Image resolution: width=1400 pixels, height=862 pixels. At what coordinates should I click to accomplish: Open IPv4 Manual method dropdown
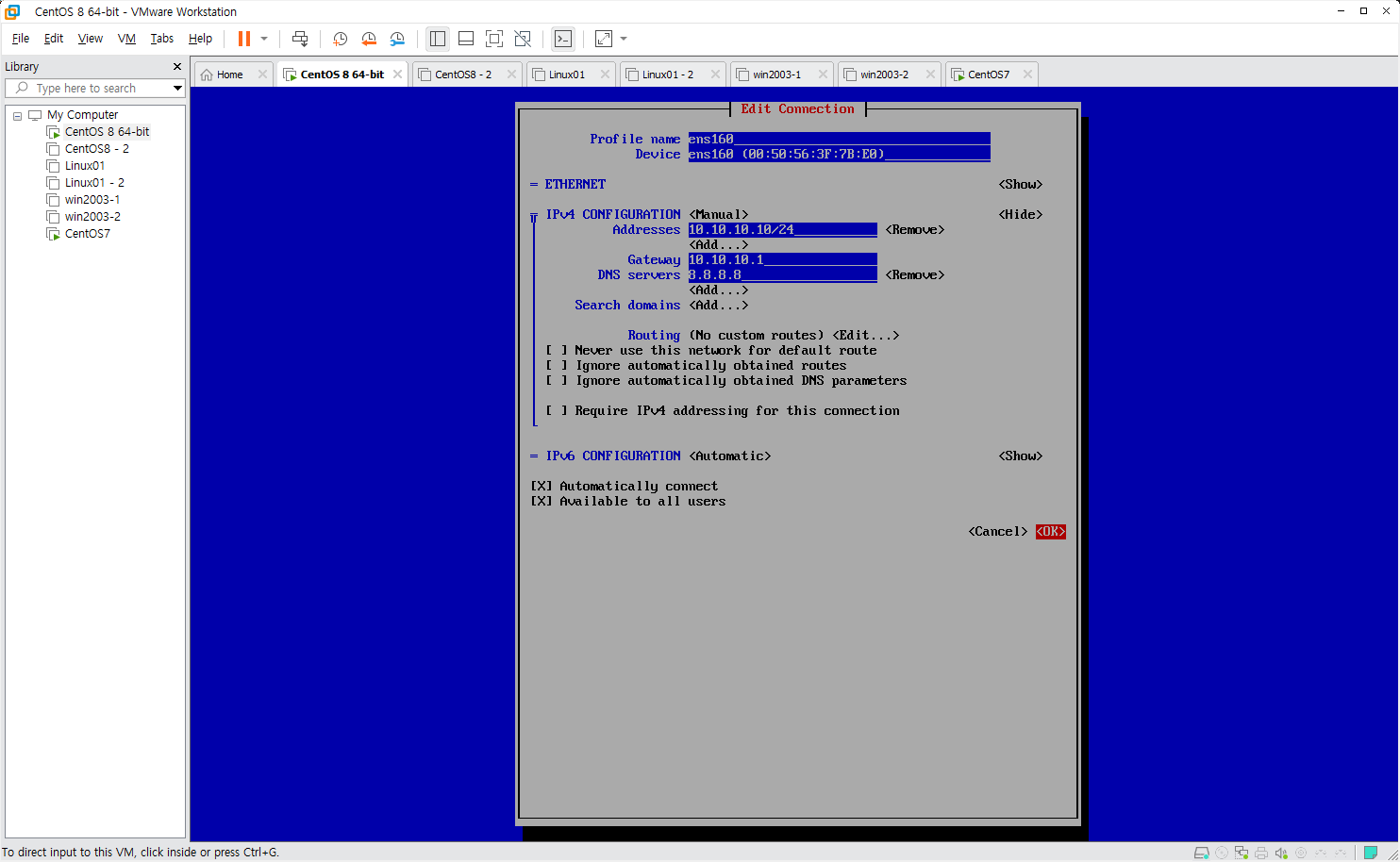(x=719, y=215)
